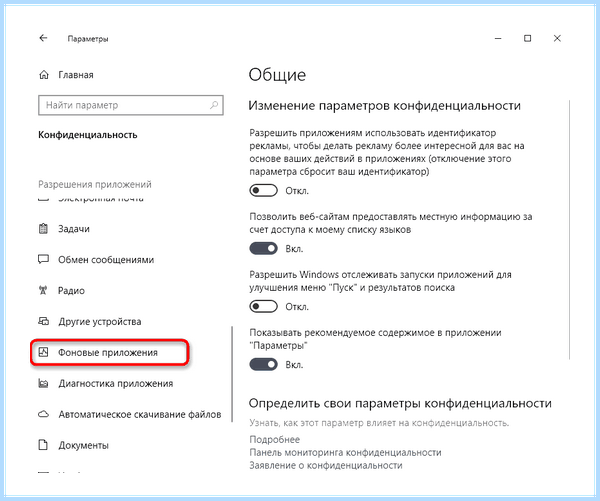This screenshot has height=501, width=600.
Task: Open Панель мониторинга конфиденциальности link
Action: click(x=345, y=452)
